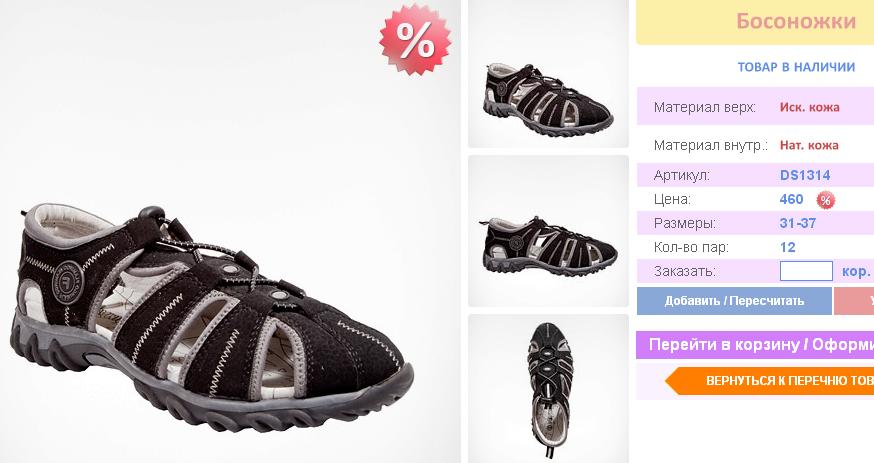Screen dimensions: 874x463
Task: Click the size range 31-37
Action: [798, 223]
